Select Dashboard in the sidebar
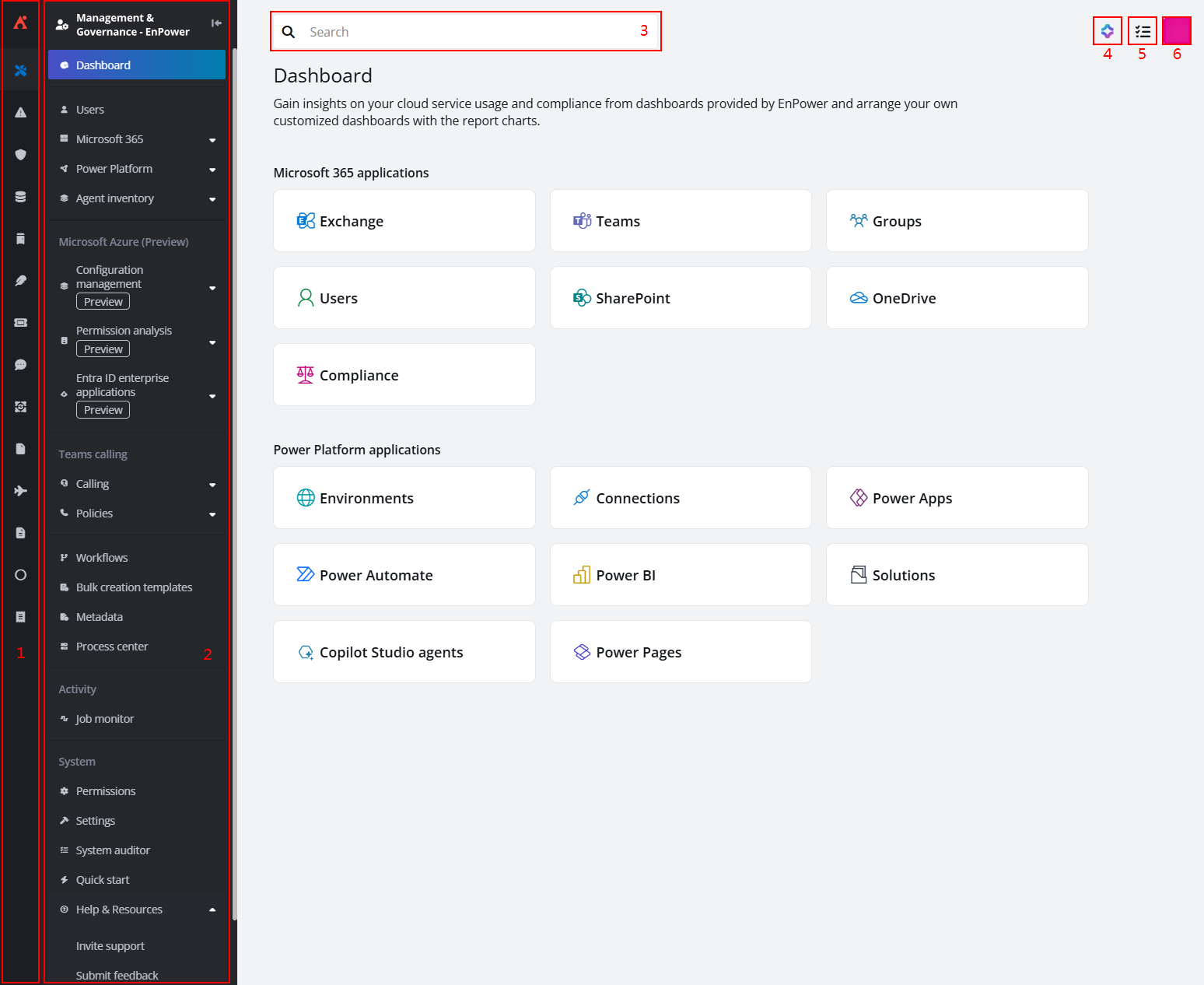This screenshot has height=985, width=1204. coord(137,65)
